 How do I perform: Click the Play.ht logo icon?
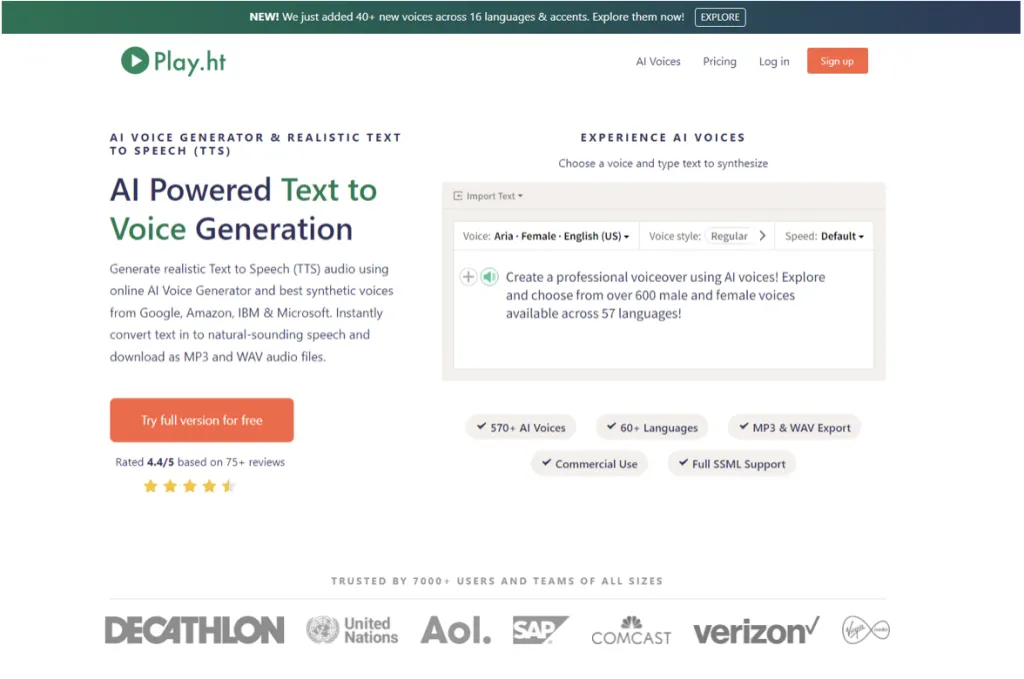click(x=135, y=61)
